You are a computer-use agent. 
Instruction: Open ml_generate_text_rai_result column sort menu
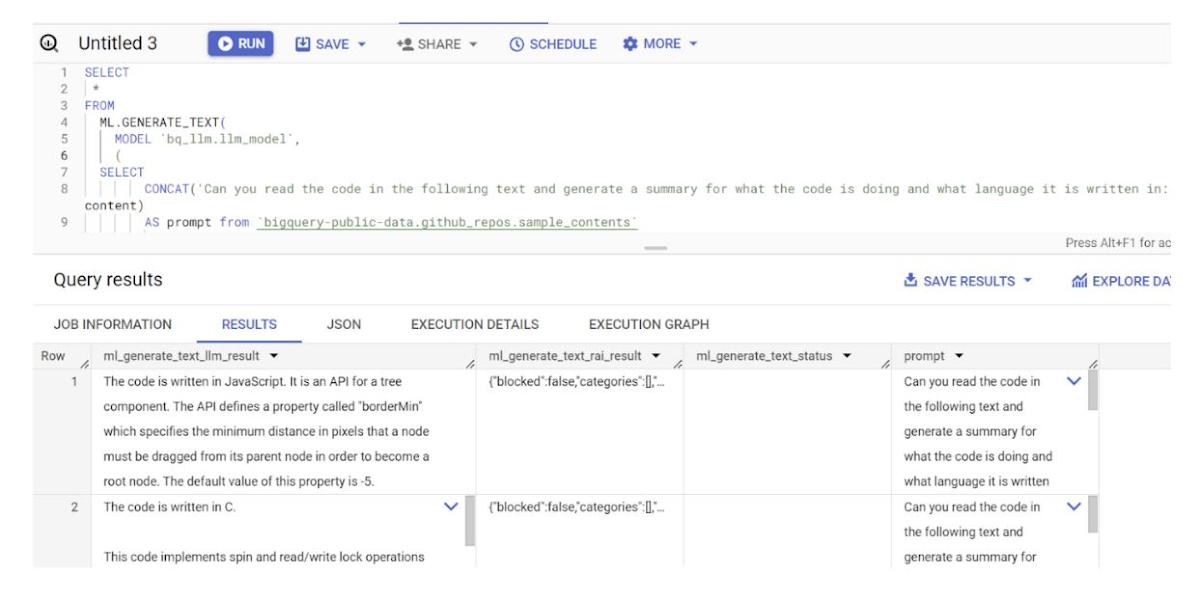pos(656,356)
